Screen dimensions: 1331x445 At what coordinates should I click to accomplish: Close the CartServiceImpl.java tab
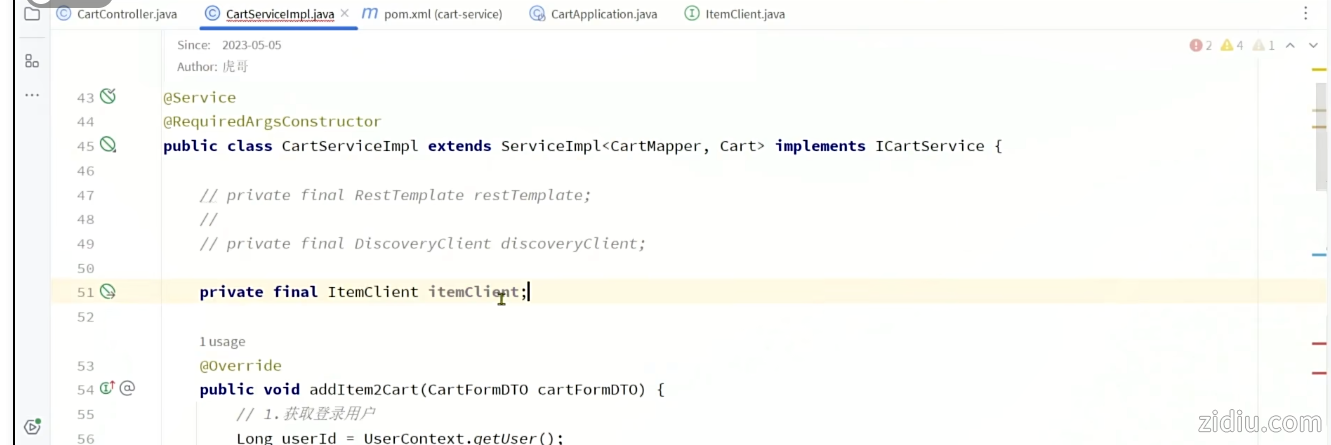[345, 14]
